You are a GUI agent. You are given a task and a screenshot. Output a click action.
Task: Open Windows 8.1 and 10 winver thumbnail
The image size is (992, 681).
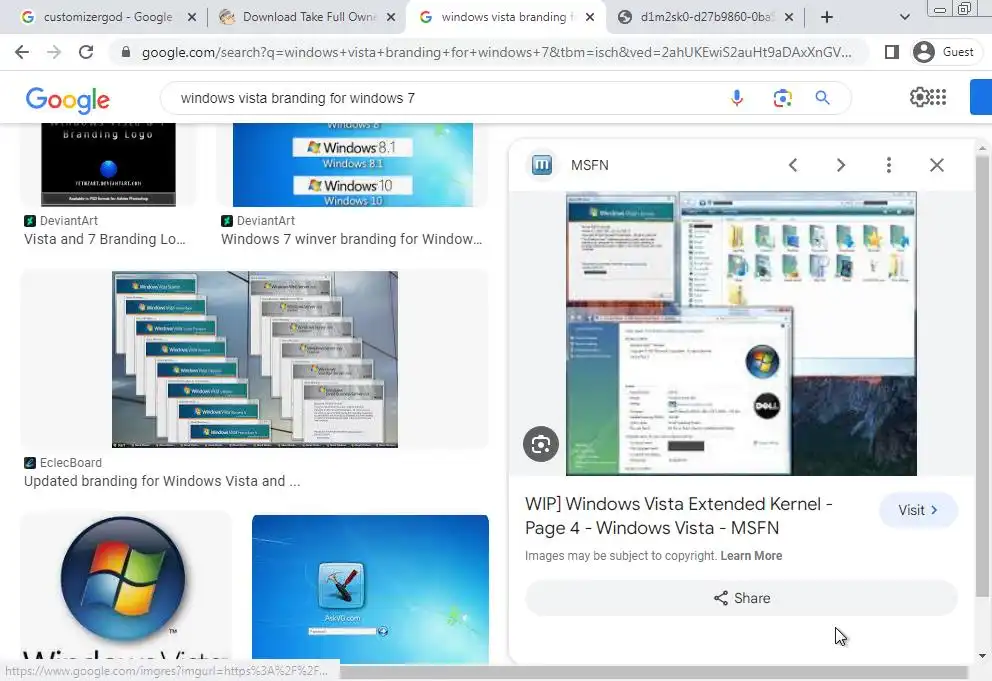pos(352,165)
